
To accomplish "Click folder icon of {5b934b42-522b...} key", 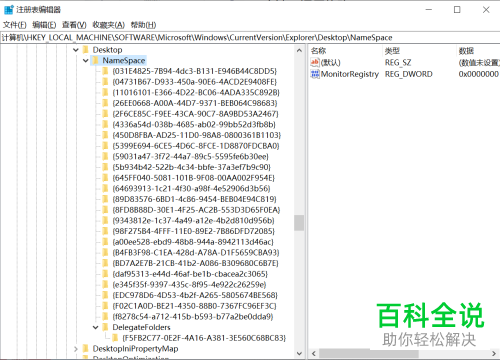I will (105, 167).
